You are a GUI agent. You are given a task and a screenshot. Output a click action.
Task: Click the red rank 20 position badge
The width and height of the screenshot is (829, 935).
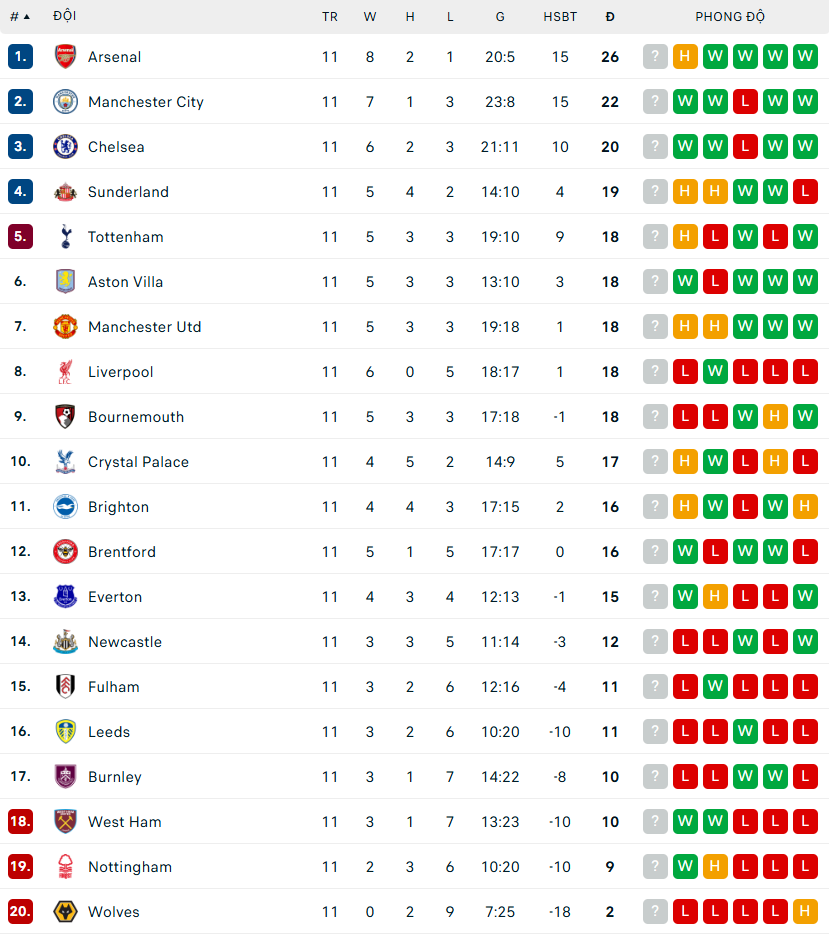[20, 912]
